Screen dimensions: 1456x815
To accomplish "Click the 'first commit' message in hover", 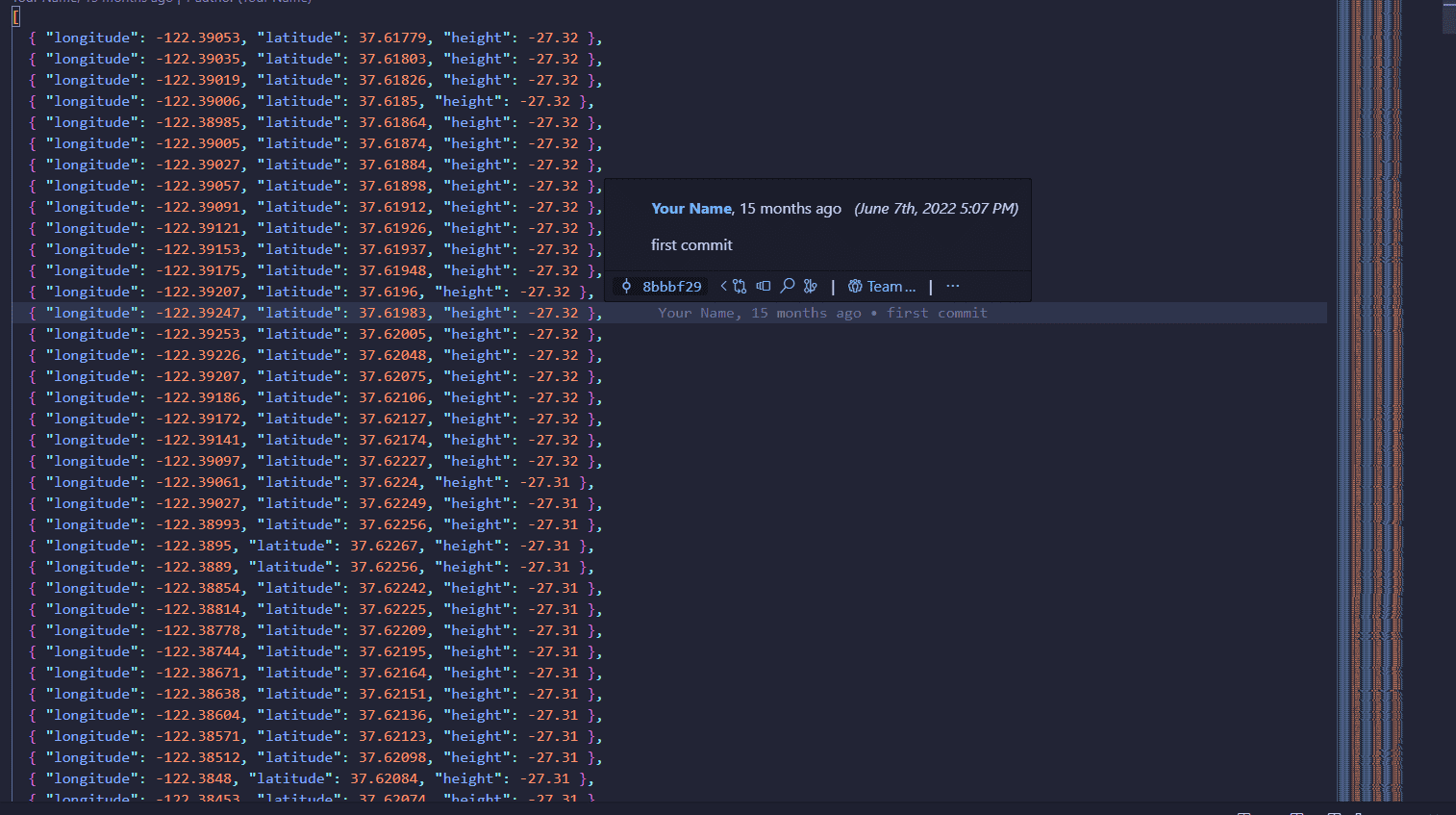I will pyautogui.click(x=691, y=245).
